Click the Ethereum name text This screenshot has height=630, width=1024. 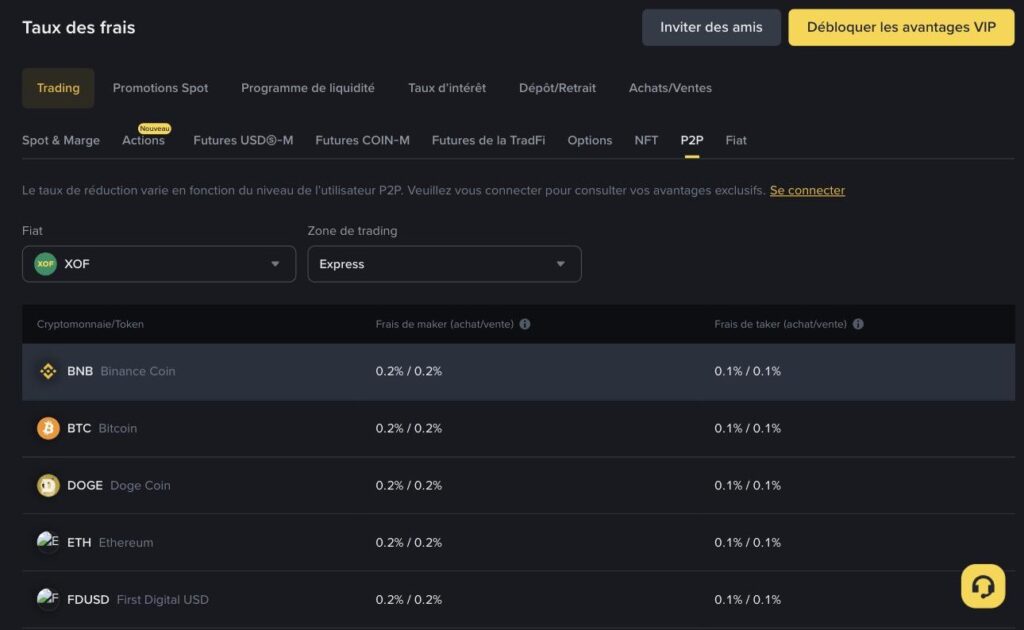click(126, 543)
